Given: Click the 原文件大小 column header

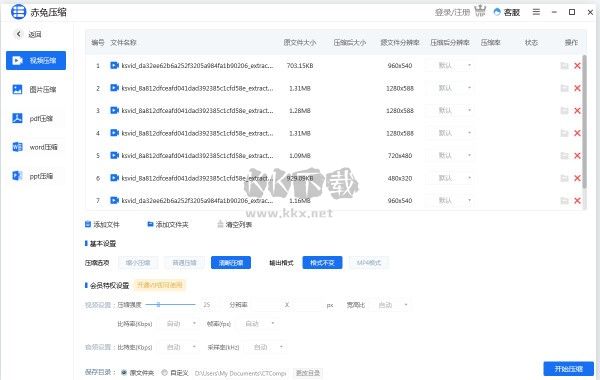Looking at the screenshot, I should click(x=300, y=42).
